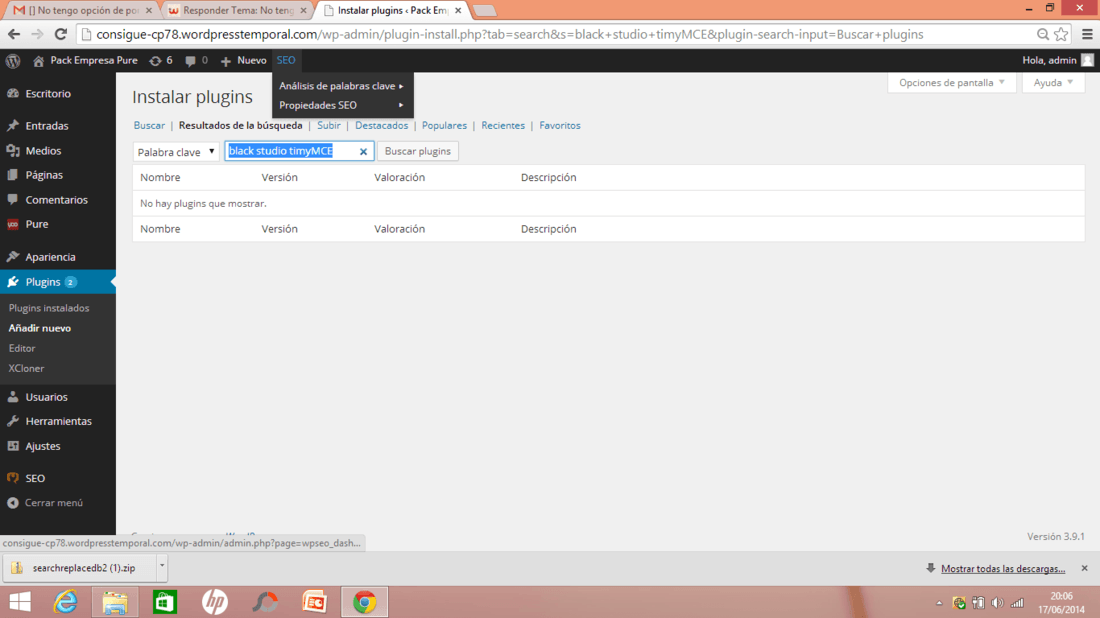Click volume icon in system tray
The width and height of the screenshot is (1100, 618).
click(x=997, y=603)
